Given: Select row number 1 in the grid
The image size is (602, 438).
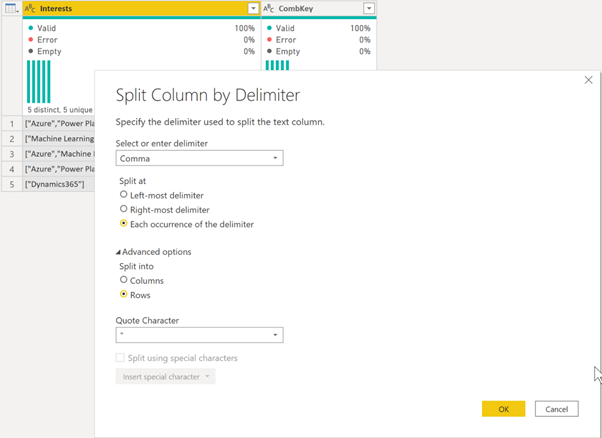Looking at the screenshot, I should [x=12, y=124].
